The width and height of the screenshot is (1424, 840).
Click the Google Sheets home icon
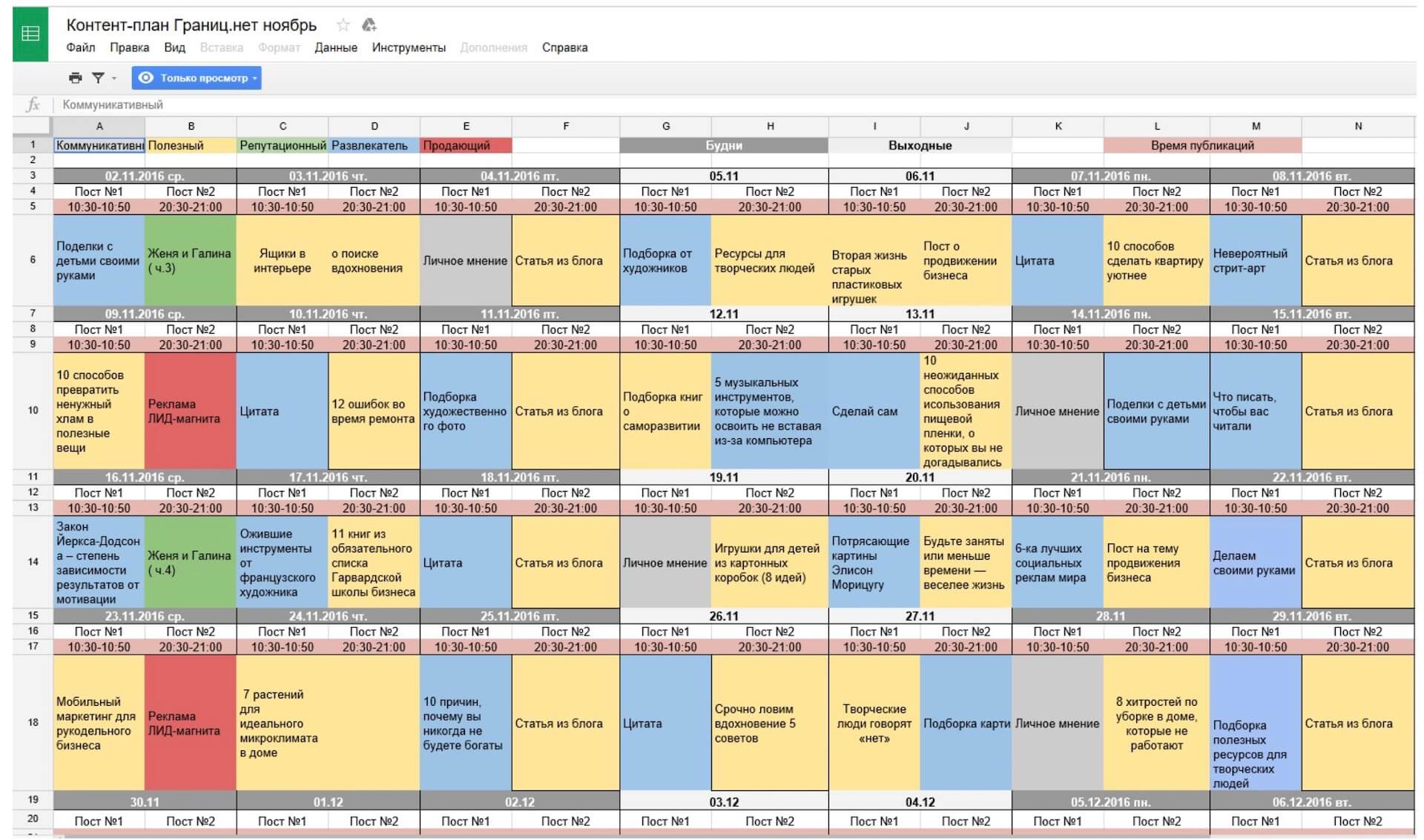point(30,34)
